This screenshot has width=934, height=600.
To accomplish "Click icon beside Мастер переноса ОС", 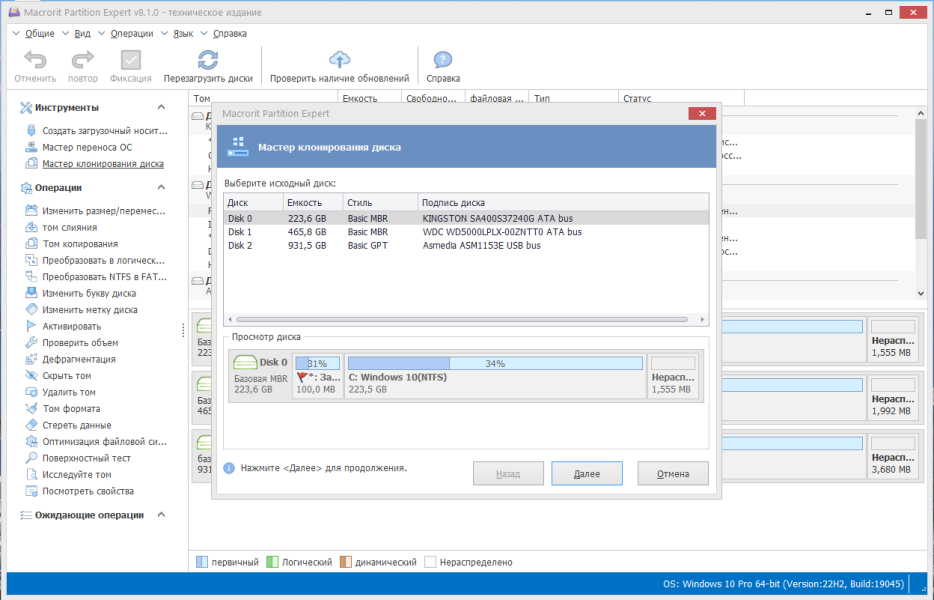I will click(x=31, y=147).
